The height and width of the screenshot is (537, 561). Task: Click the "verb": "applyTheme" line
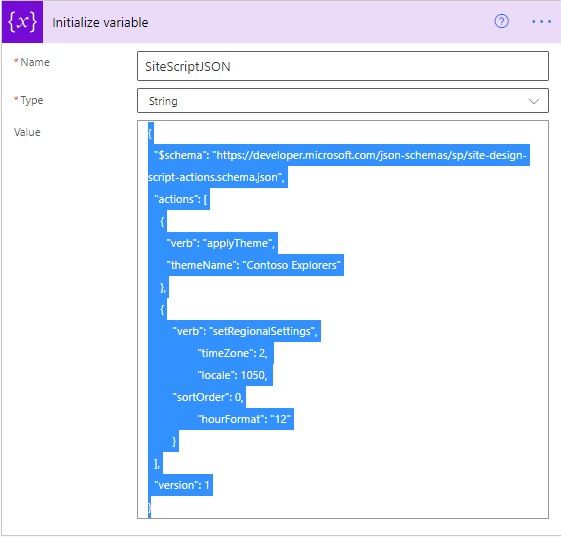221,243
